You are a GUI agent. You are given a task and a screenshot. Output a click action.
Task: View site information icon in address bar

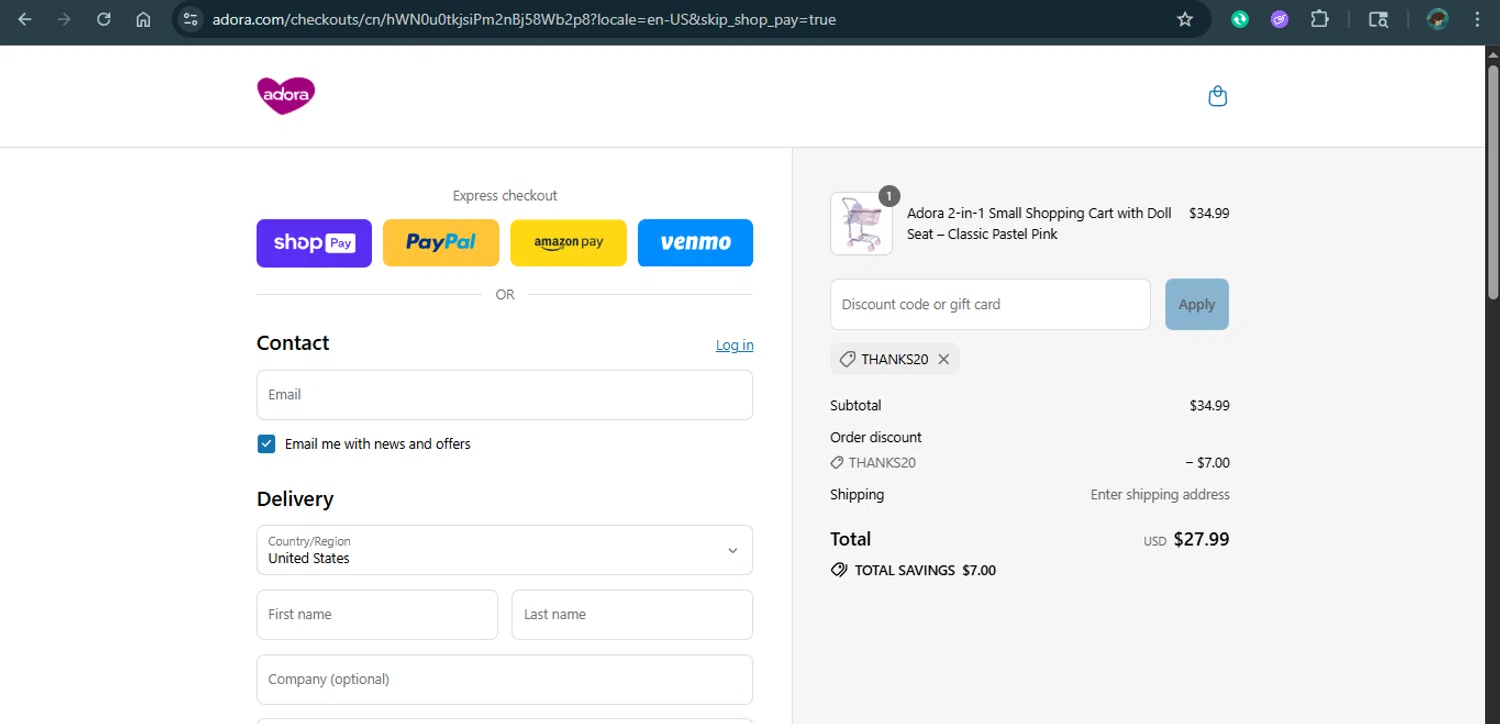coord(191,19)
